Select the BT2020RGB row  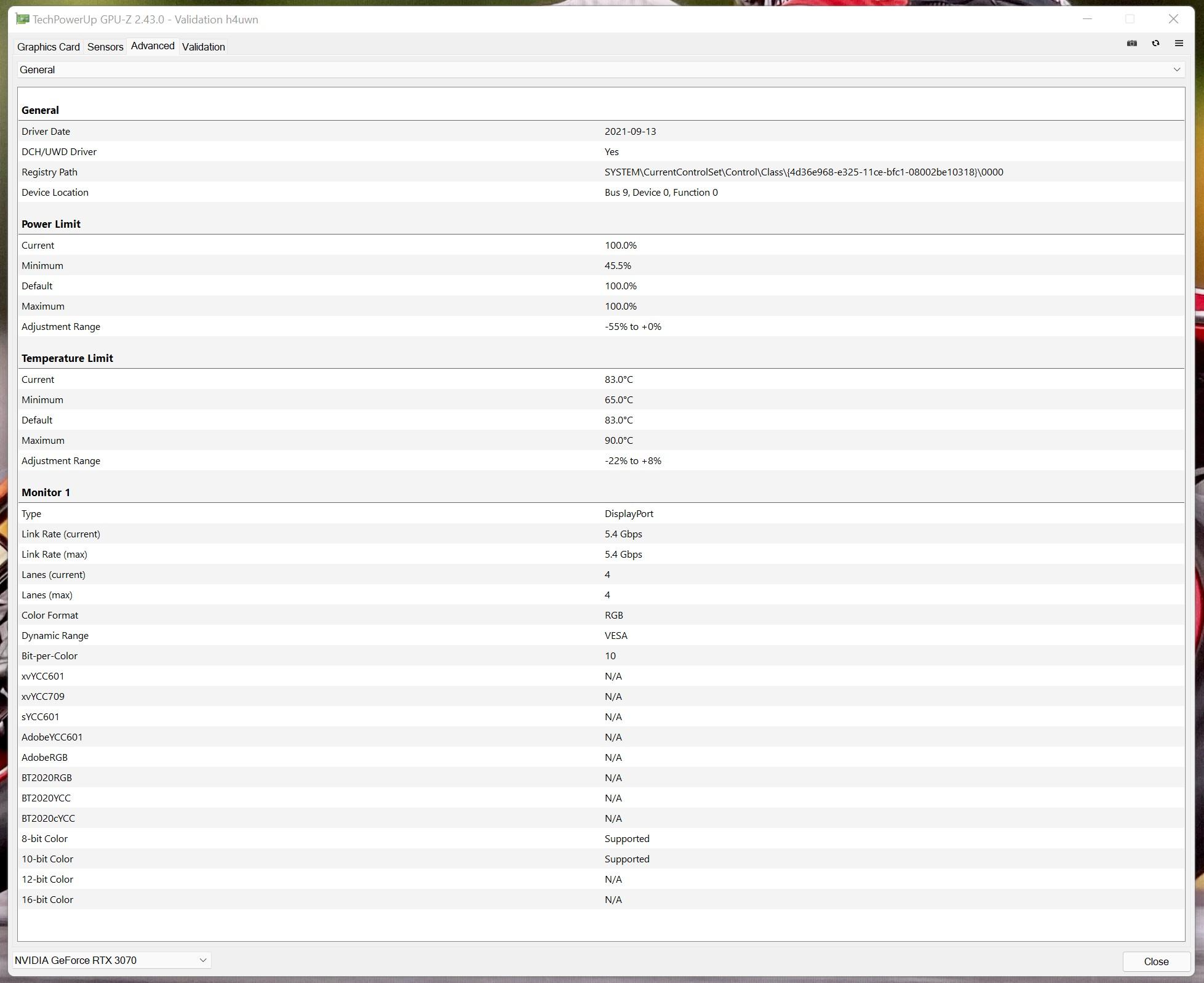(601, 777)
